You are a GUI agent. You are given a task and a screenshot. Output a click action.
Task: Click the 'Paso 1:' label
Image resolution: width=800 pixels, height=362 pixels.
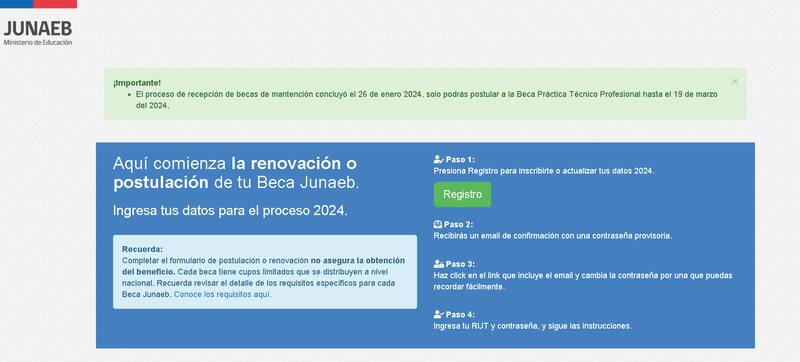coord(460,160)
